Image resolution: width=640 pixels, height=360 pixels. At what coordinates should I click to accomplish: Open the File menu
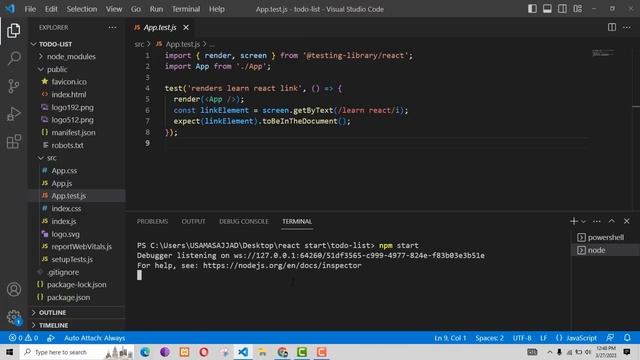30,9
